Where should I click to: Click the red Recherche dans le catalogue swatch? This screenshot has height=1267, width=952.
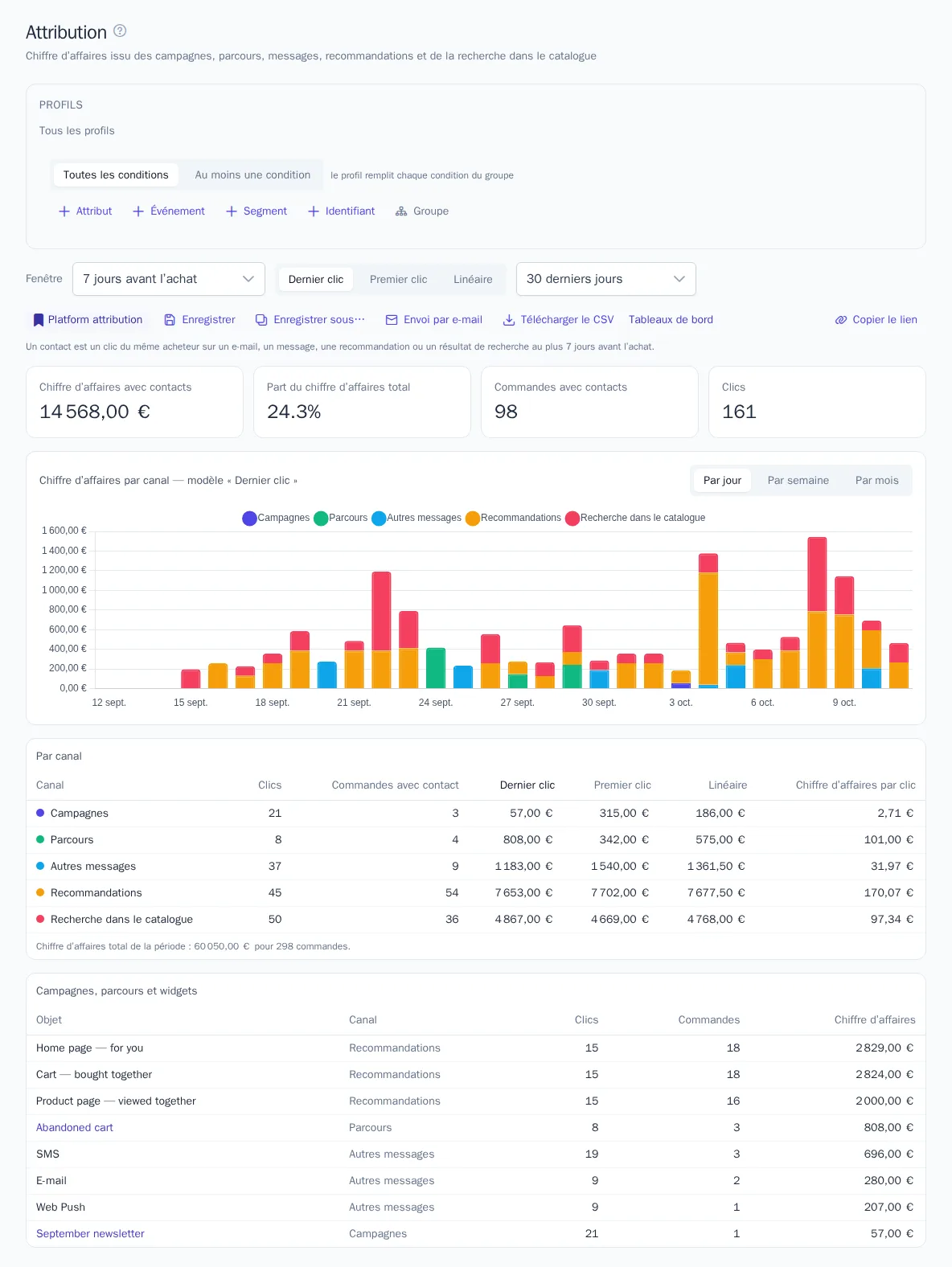pyautogui.click(x=572, y=519)
